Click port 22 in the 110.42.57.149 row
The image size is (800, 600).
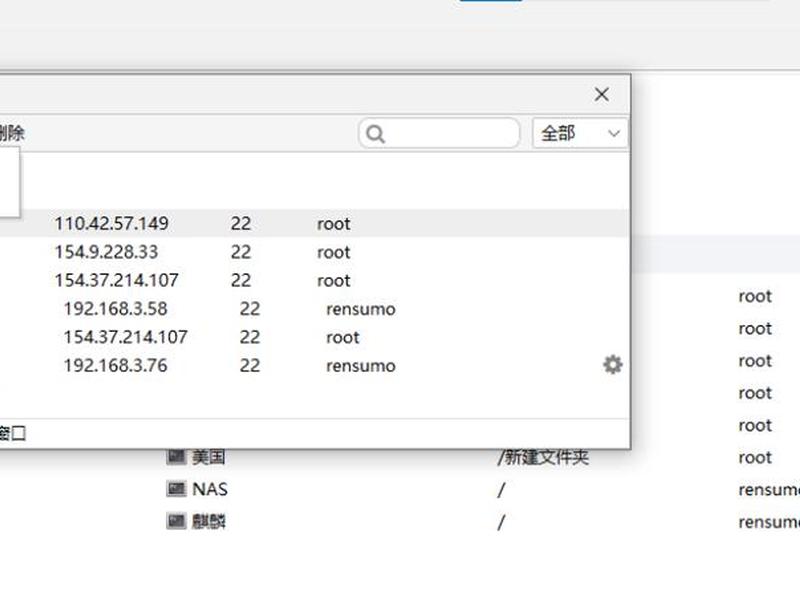[241, 223]
